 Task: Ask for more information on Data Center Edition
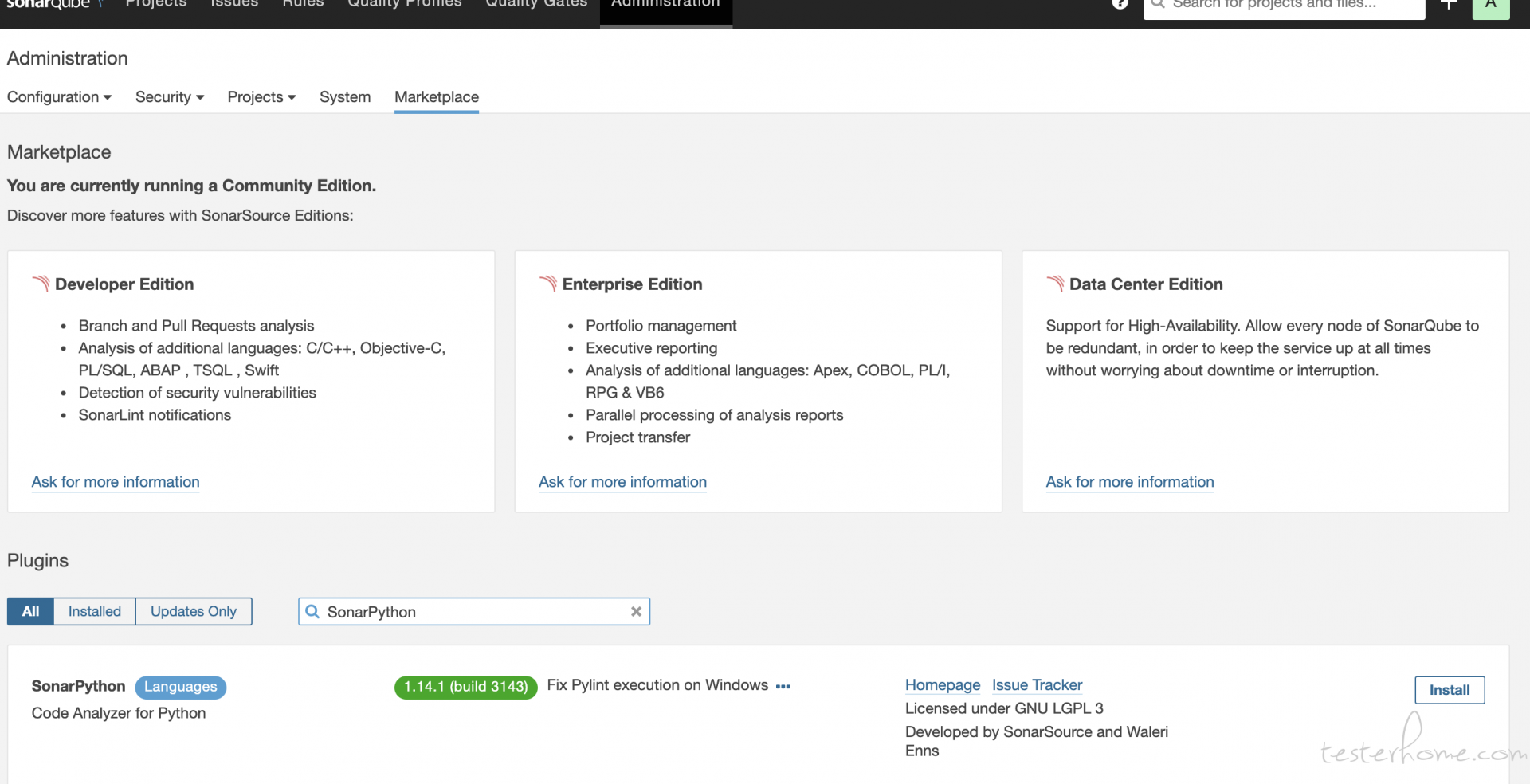point(1130,482)
